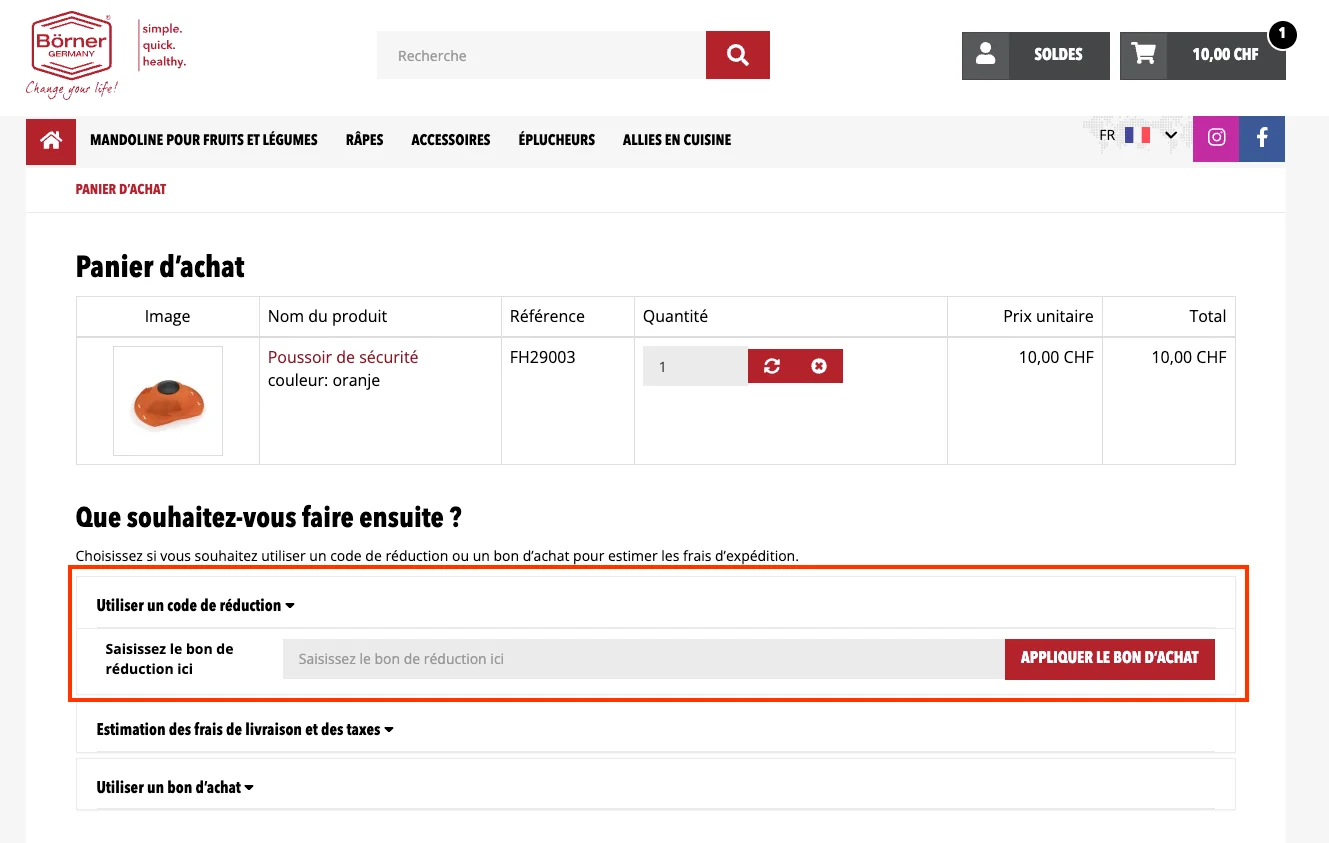Image resolution: width=1329 pixels, height=843 pixels.
Task: Open the Instagram icon link
Action: (x=1216, y=139)
